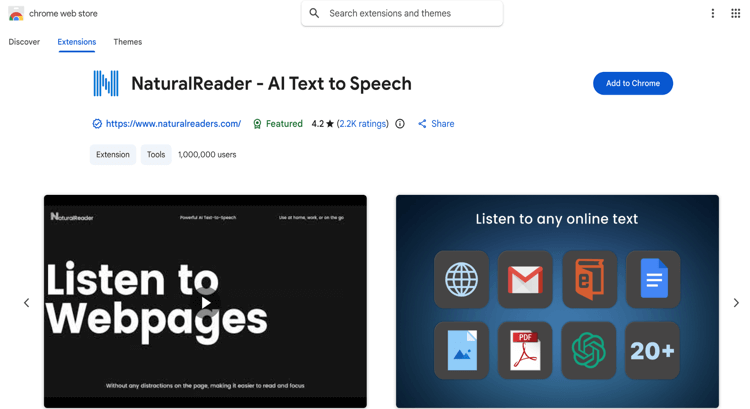Click the Add to Chrome button
The width and height of the screenshot is (750, 409).
[633, 83]
